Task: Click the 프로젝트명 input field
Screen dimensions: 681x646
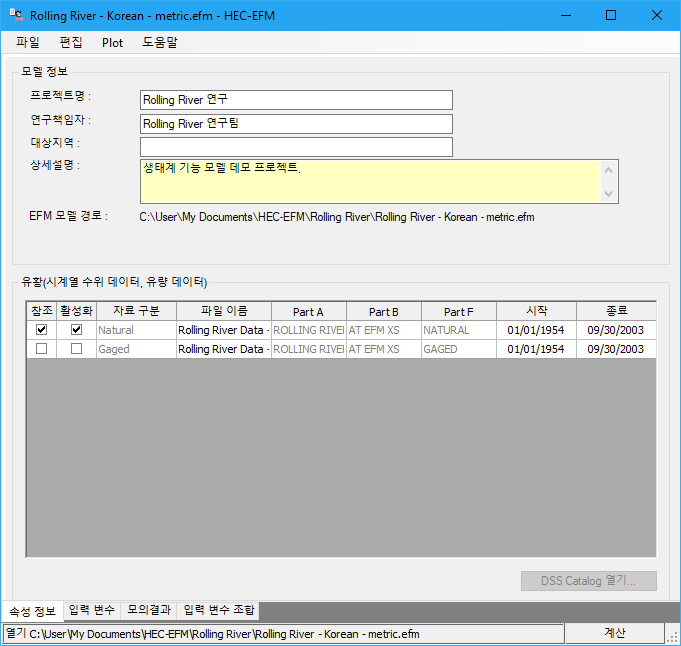Action: click(296, 100)
